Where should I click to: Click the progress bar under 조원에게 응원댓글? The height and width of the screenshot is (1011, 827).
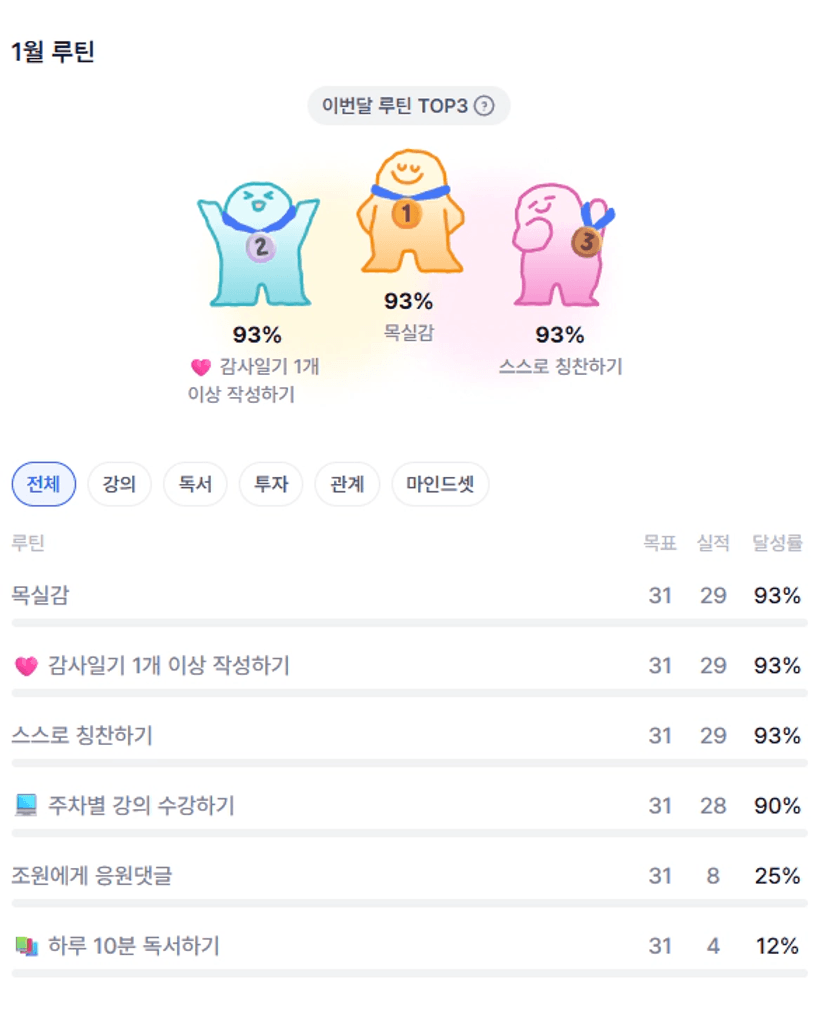409,903
